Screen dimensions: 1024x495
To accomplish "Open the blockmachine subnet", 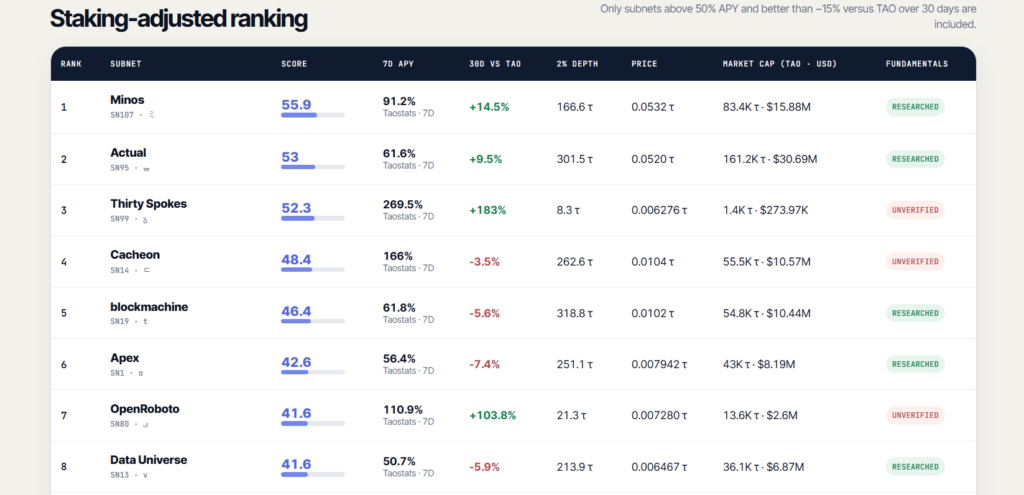I will click(149, 307).
